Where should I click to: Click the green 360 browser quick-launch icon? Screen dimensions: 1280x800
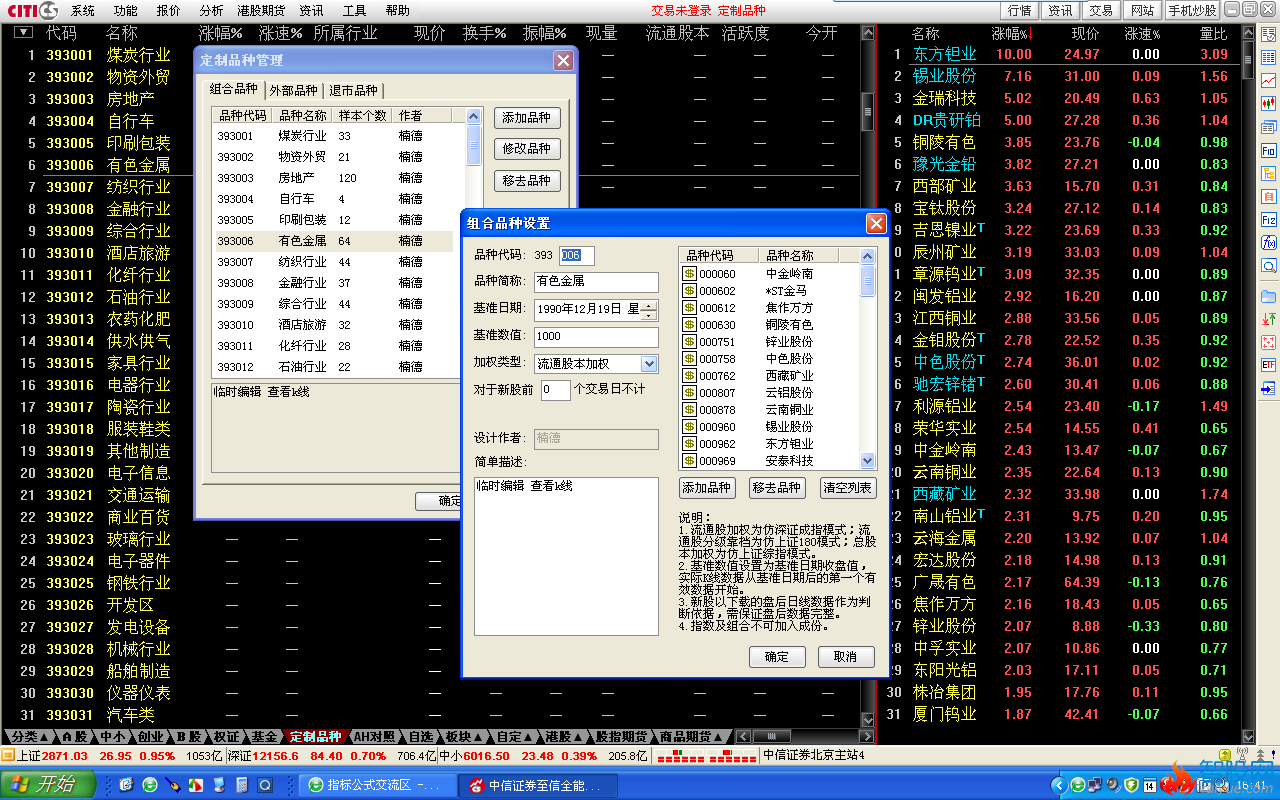point(150,785)
